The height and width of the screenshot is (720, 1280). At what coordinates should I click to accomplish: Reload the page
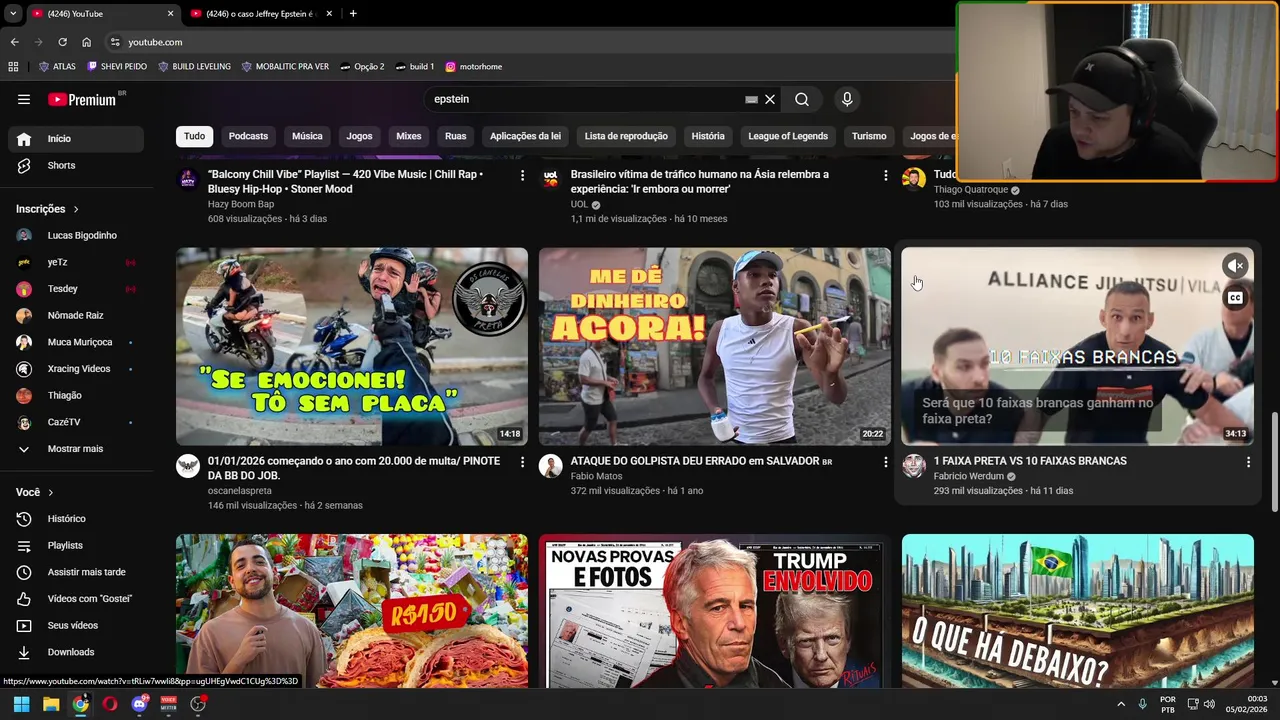pyautogui.click(x=62, y=42)
